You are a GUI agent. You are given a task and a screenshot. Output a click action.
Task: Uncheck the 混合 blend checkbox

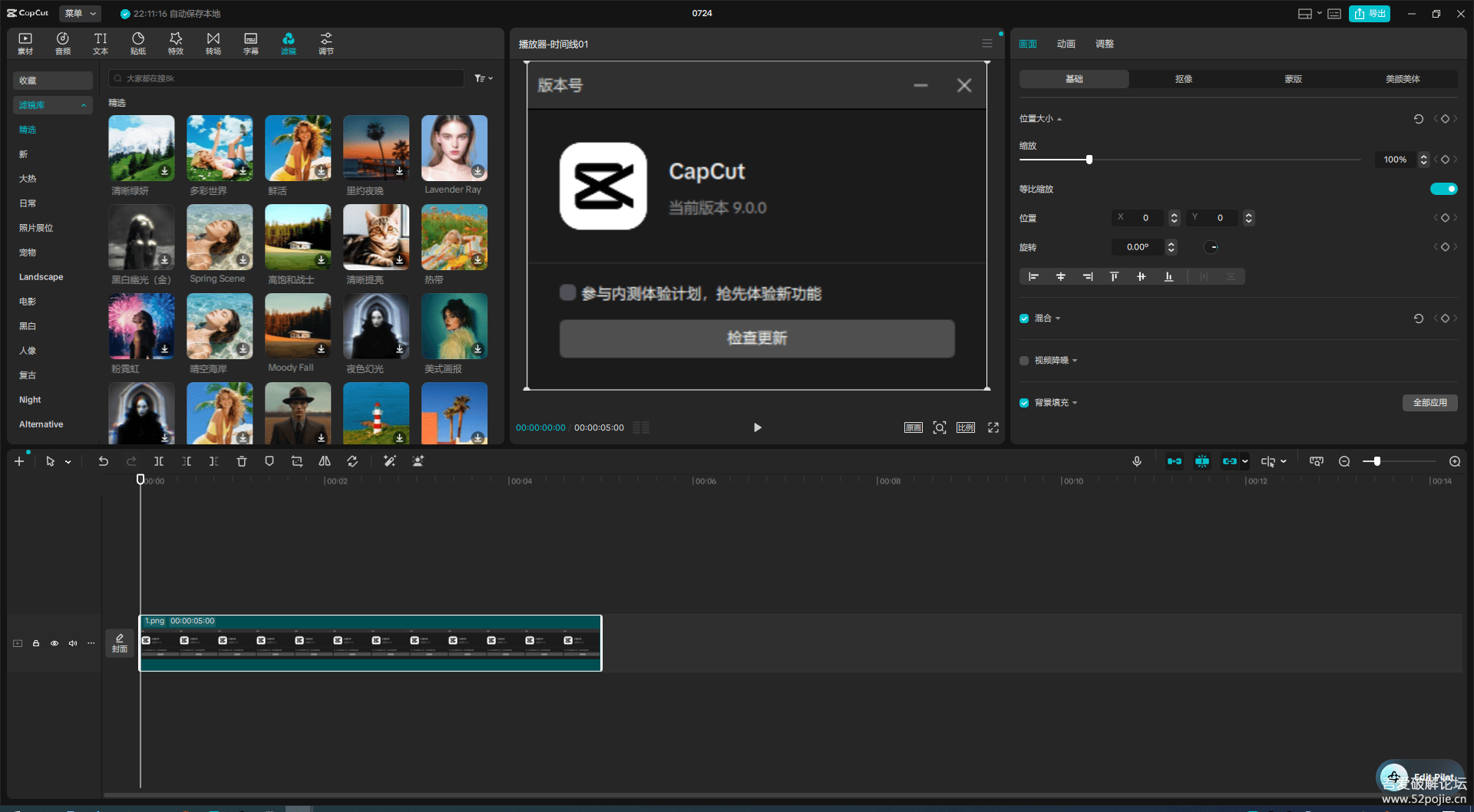coord(1024,319)
